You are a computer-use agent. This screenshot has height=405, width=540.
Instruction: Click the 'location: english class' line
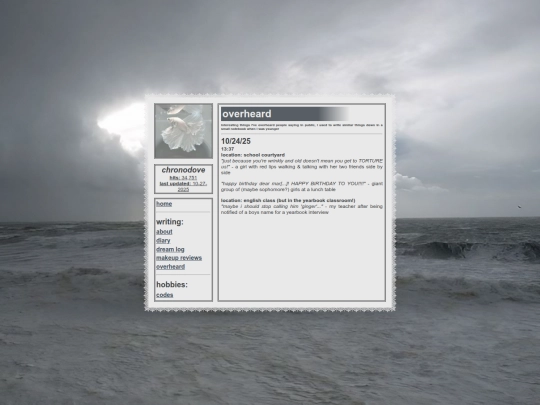pyautogui.click(x=288, y=200)
